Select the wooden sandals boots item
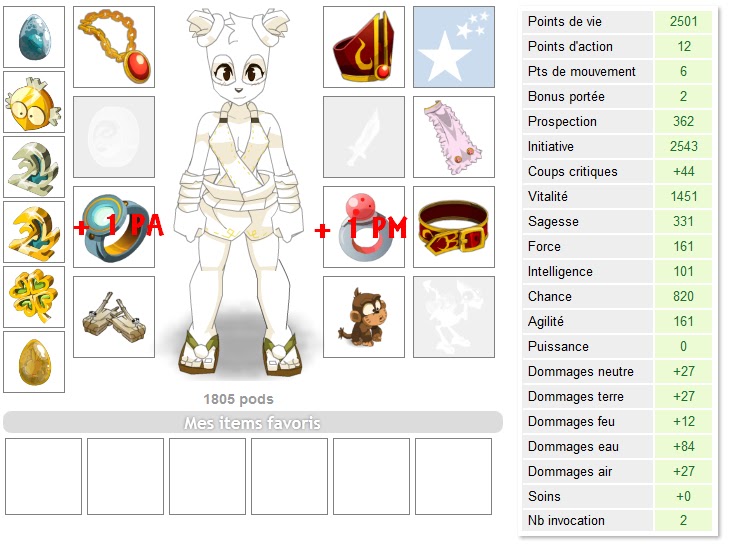The image size is (731, 544). [114, 317]
